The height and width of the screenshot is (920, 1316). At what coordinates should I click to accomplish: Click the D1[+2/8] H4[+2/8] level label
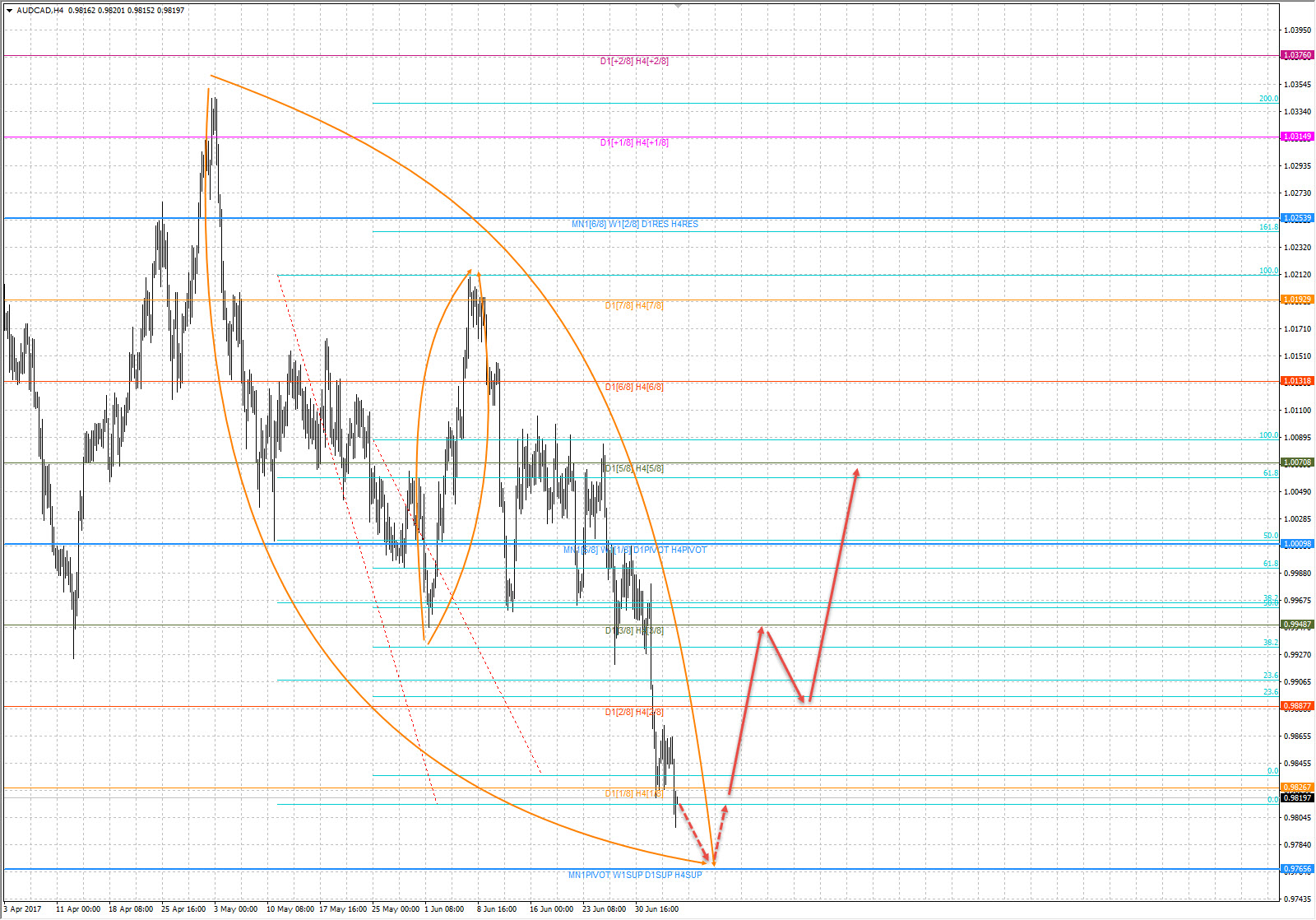click(x=634, y=61)
